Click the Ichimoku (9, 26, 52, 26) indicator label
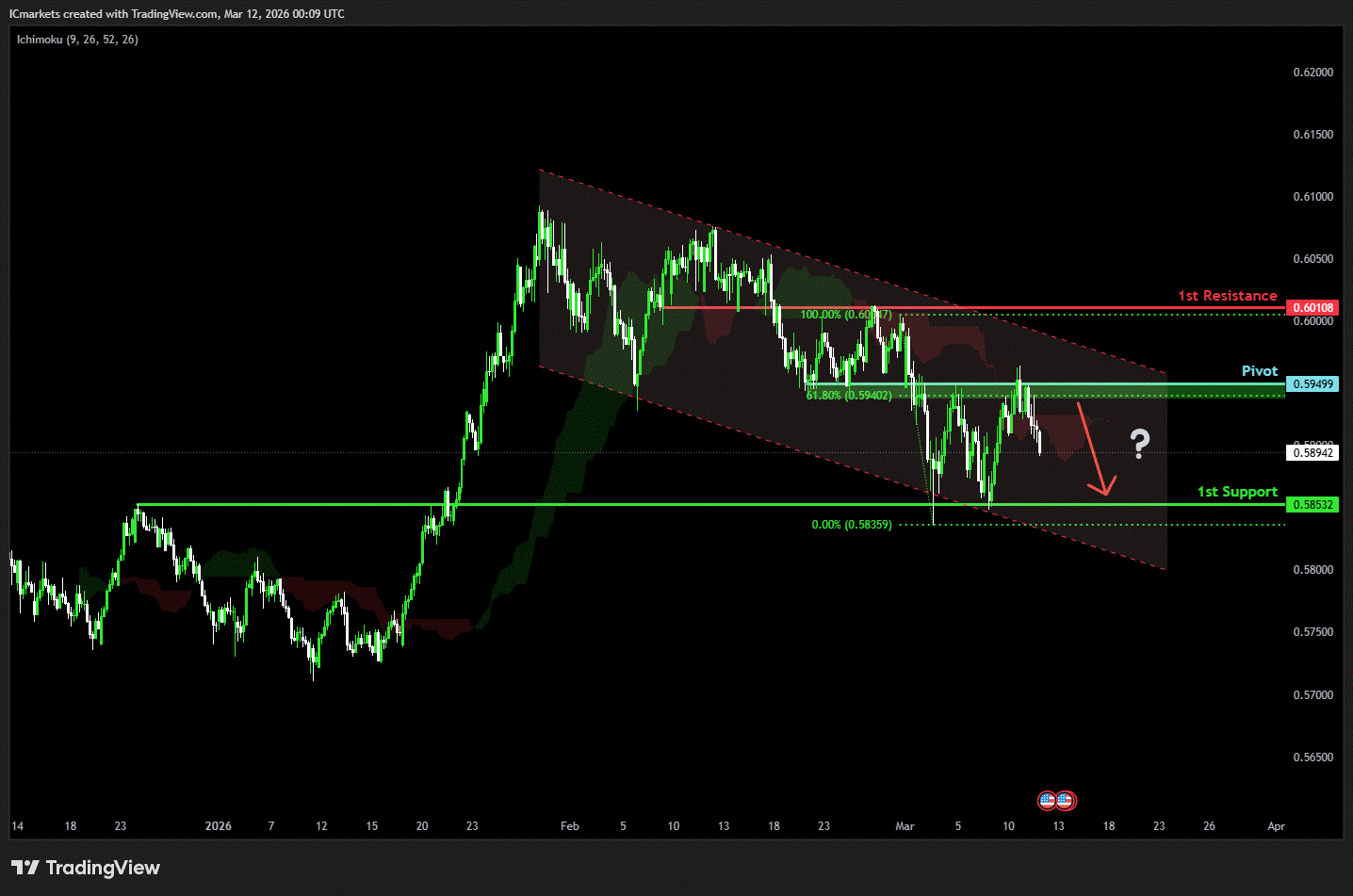This screenshot has width=1353, height=896. (x=77, y=40)
